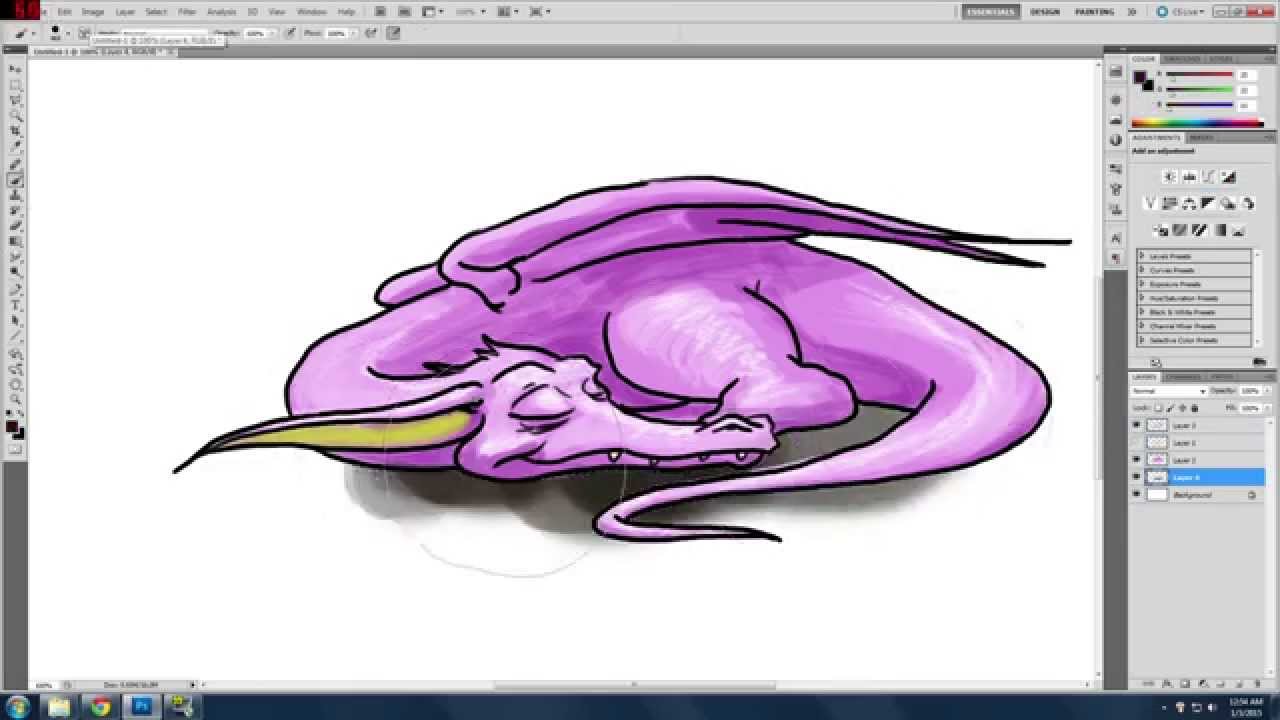Select the Type tool
Screen dimensions: 1280x720
pyautogui.click(x=15, y=305)
